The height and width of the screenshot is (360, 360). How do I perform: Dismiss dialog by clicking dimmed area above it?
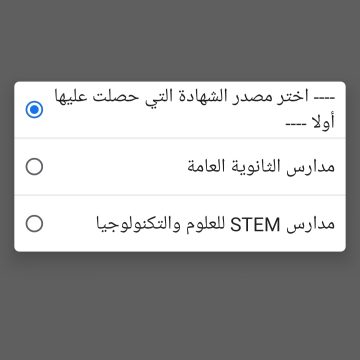click(x=180, y=40)
